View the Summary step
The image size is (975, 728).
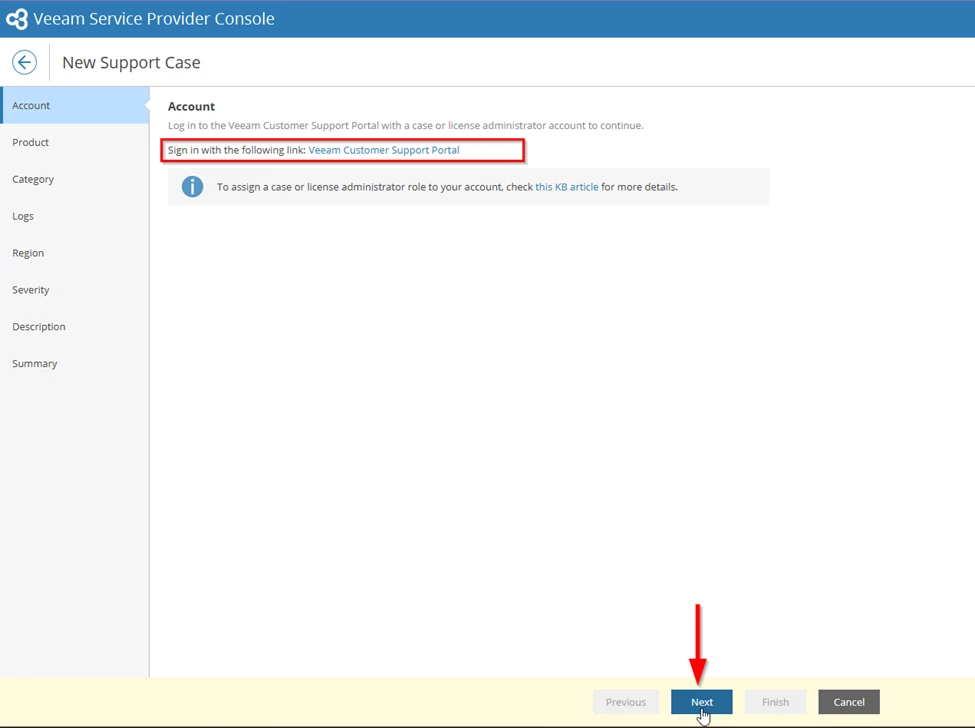75,363
